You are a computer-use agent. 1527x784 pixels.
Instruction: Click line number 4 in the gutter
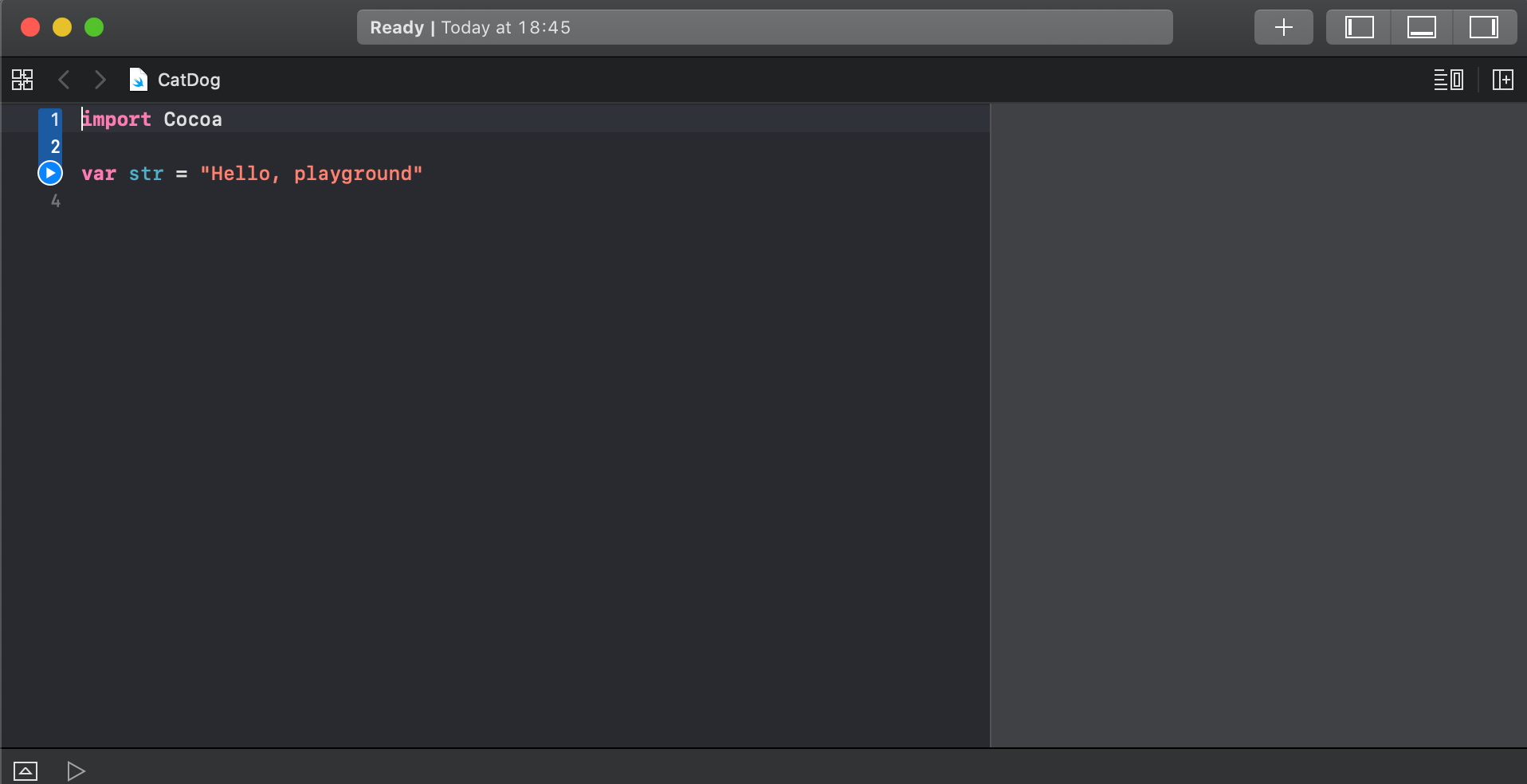pos(55,201)
